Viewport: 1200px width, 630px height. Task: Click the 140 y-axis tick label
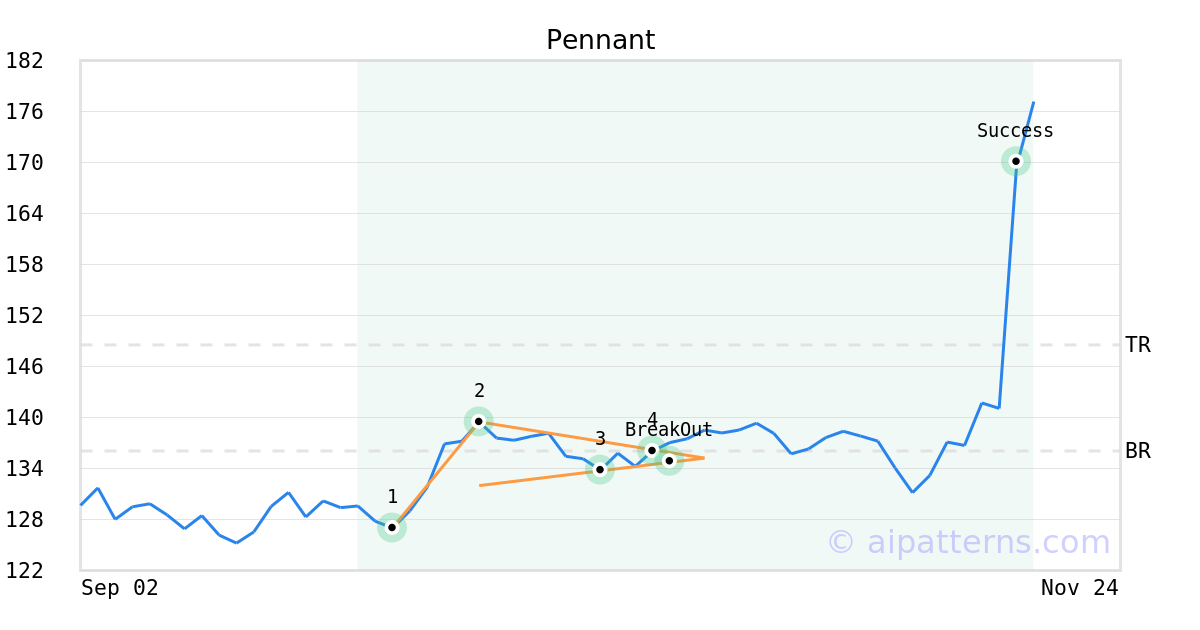click(25, 418)
